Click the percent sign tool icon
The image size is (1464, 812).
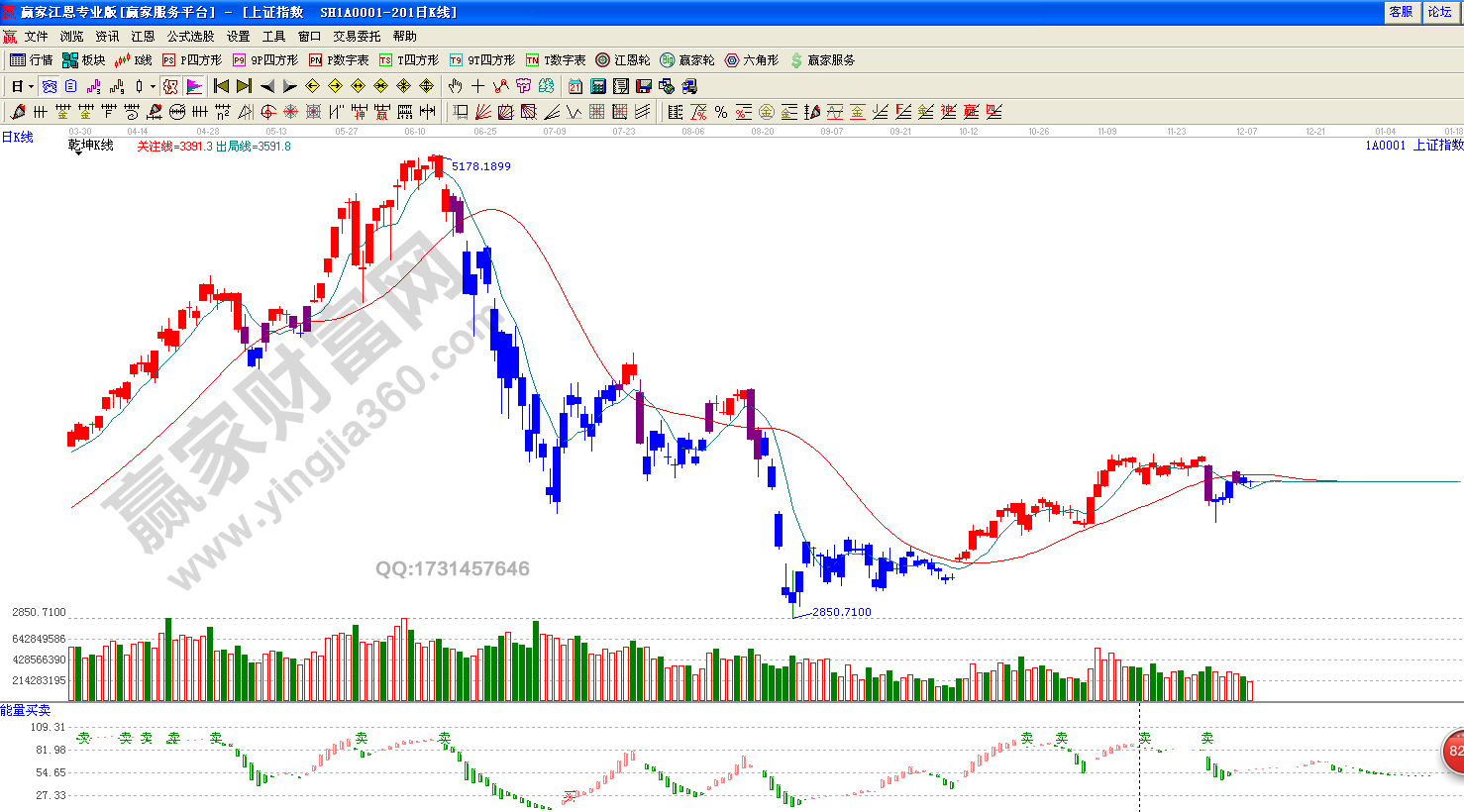[x=721, y=112]
